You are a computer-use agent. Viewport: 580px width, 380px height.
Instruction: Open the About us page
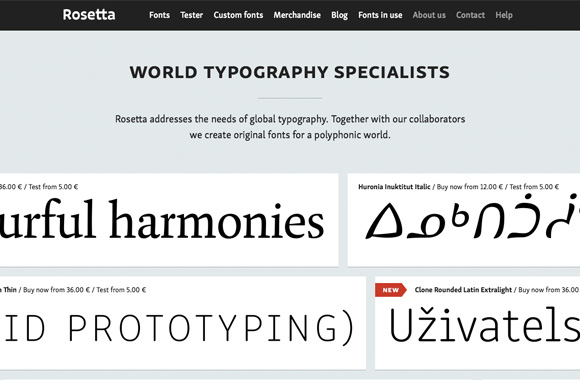click(x=429, y=15)
